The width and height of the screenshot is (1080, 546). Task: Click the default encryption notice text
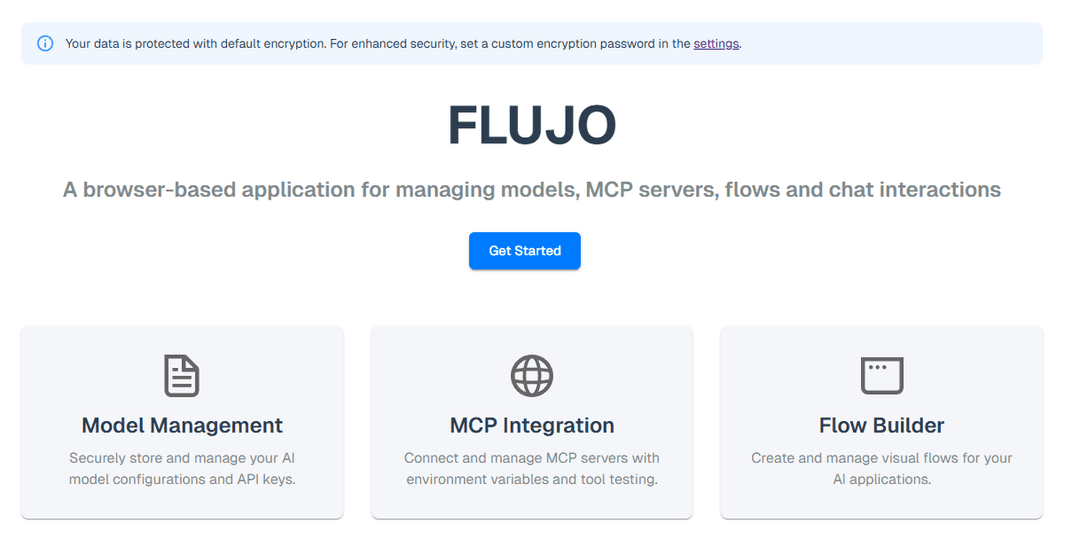[x=403, y=43]
